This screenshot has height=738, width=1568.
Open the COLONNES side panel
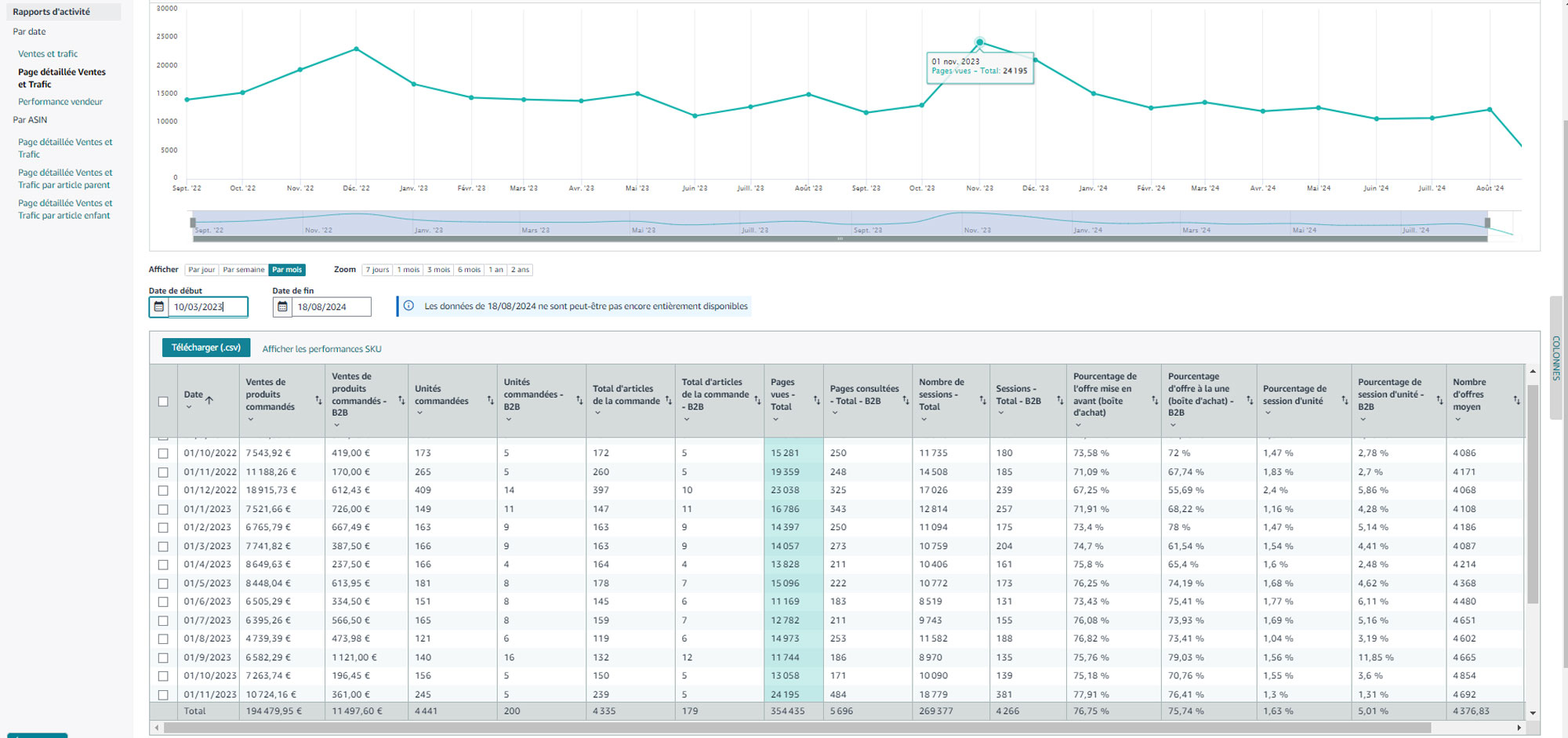(x=1556, y=358)
